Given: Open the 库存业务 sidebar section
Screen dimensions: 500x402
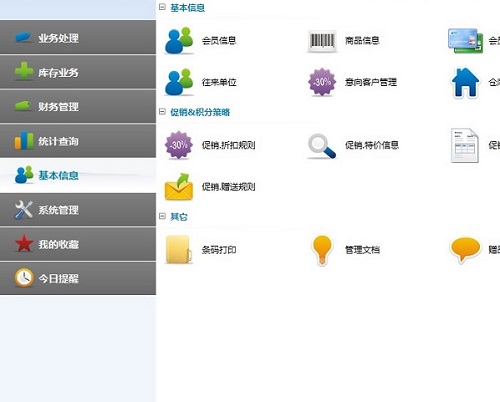Looking at the screenshot, I should 78,72.
